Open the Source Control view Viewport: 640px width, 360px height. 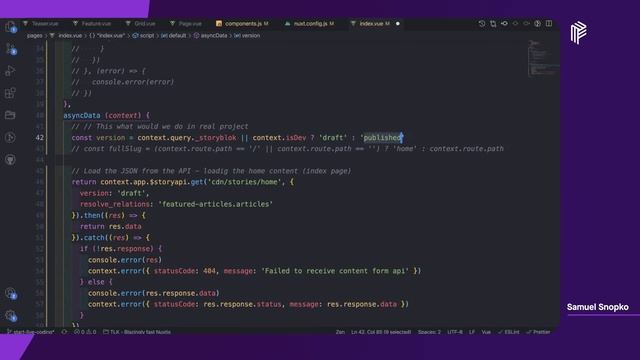pos(11,49)
